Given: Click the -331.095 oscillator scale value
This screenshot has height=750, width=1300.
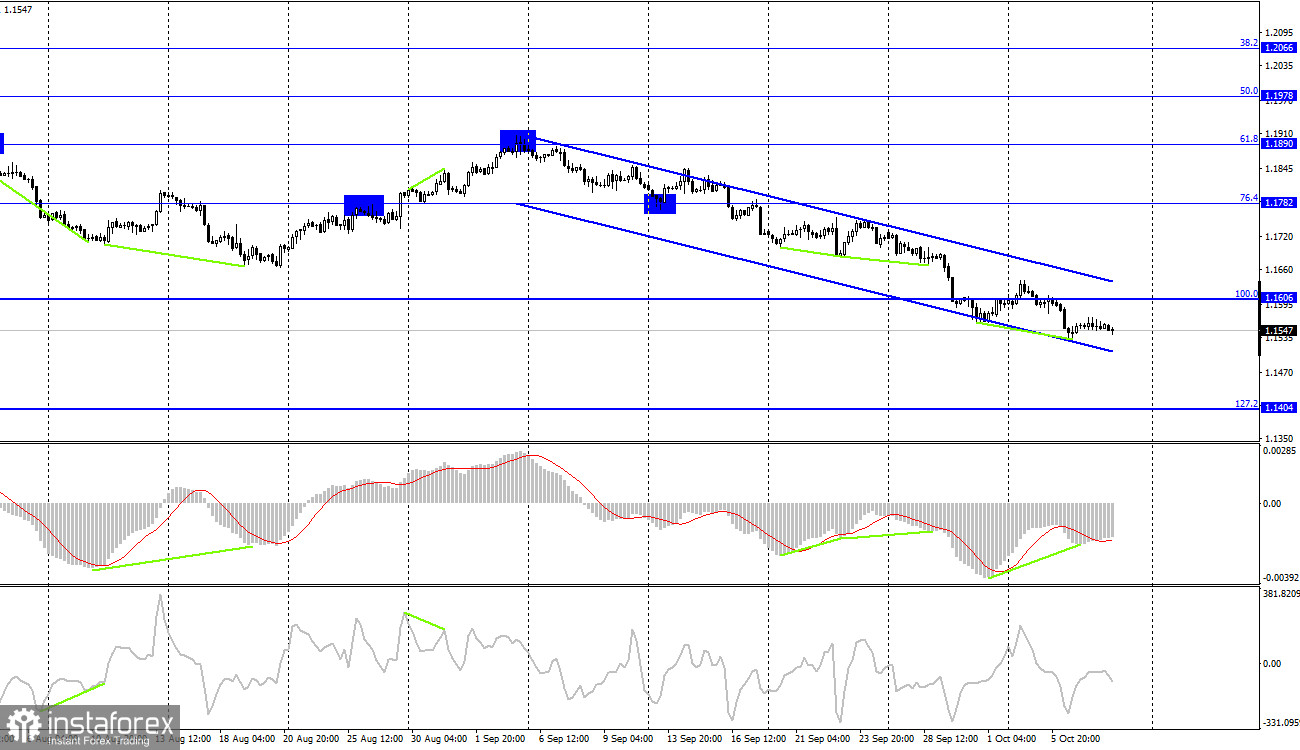Looking at the screenshot, I should click(x=1280, y=722).
